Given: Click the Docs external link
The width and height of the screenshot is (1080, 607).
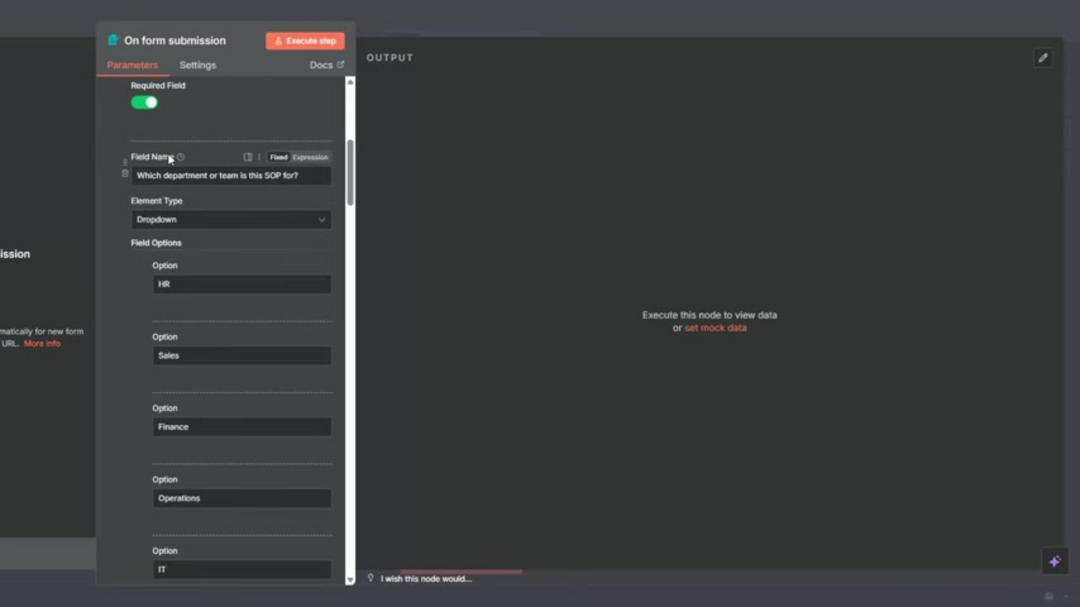Looking at the screenshot, I should 325,64.
